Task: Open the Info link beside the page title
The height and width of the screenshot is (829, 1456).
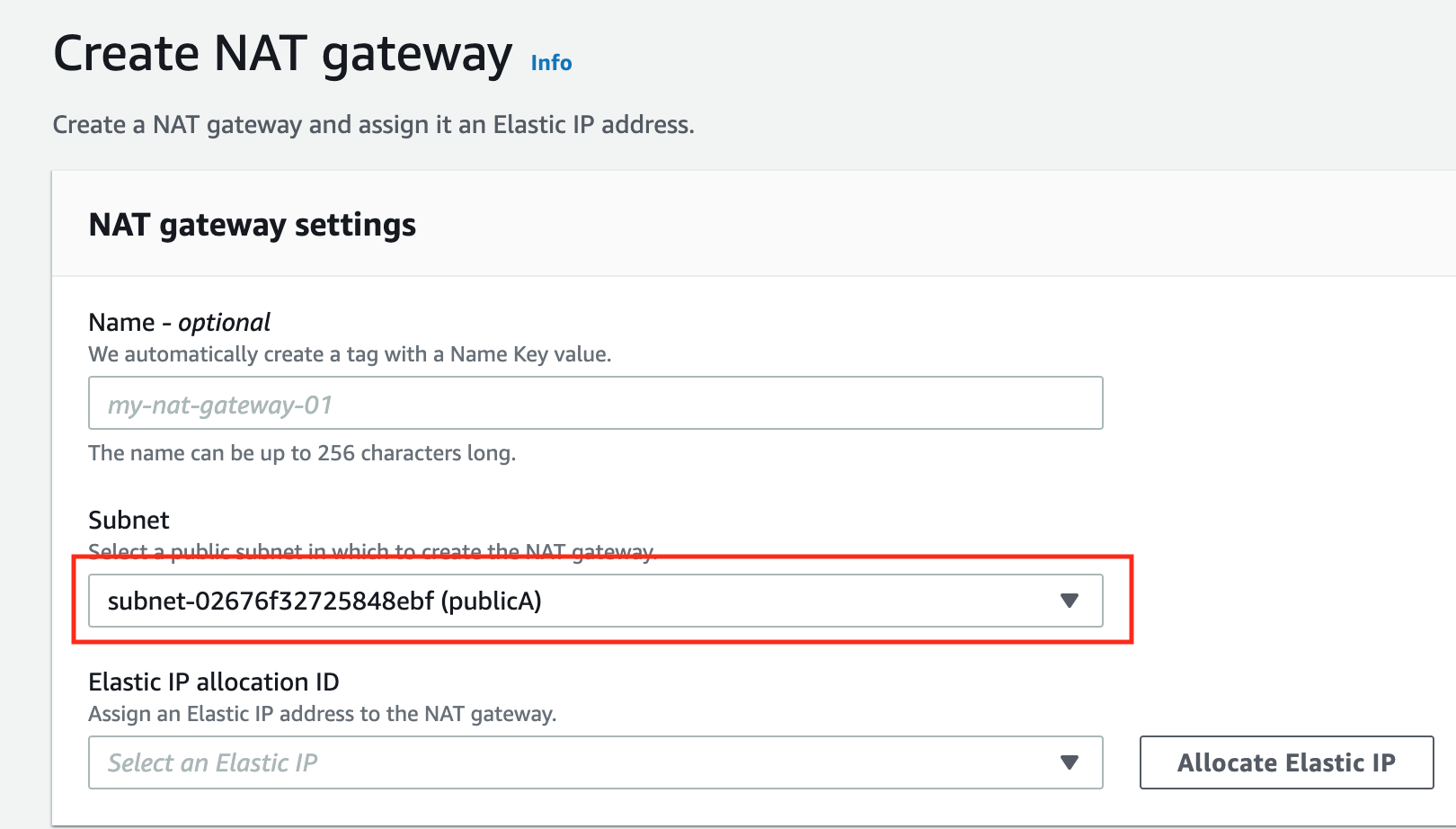Action: point(551,63)
